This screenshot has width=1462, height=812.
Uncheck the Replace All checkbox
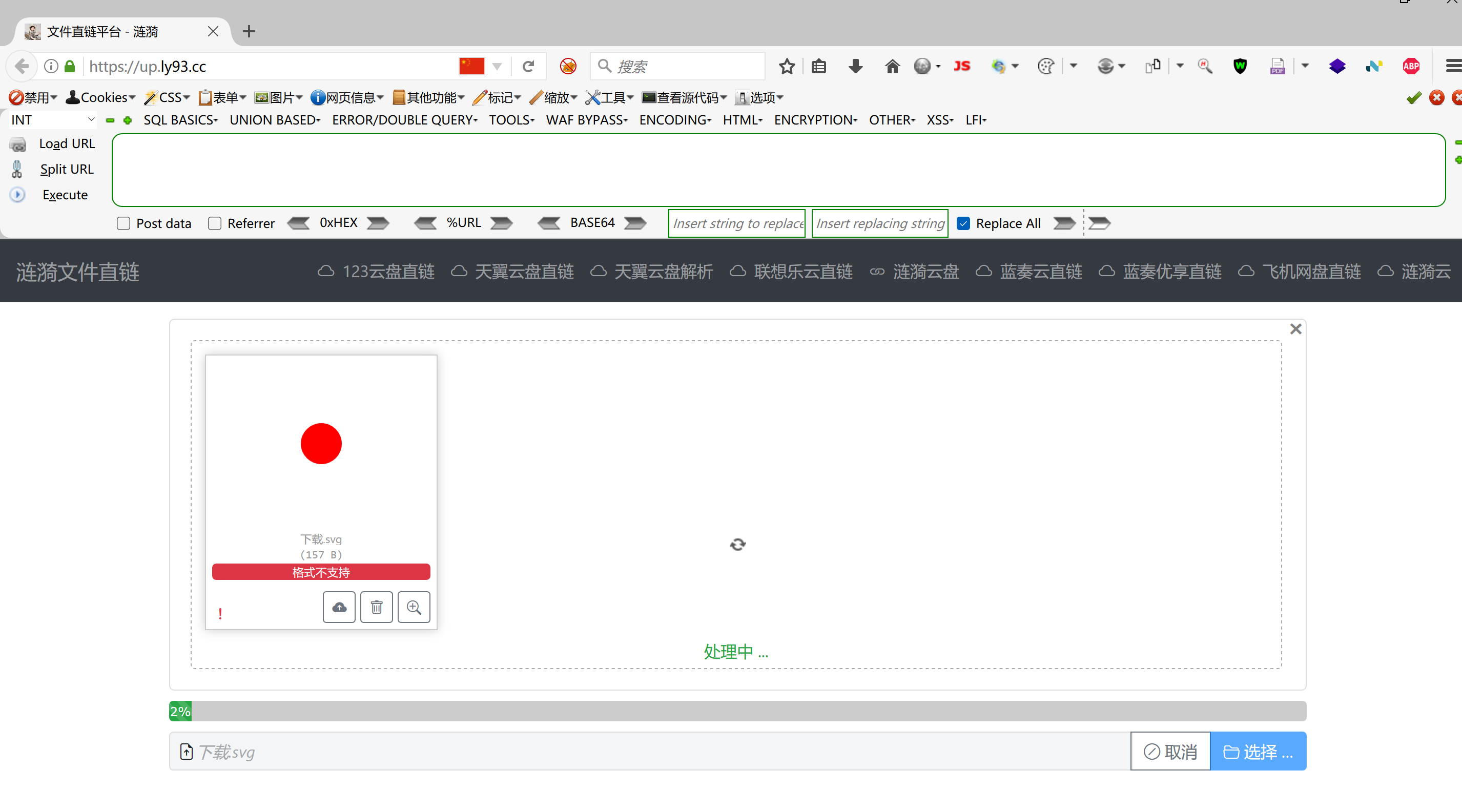[x=963, y=223]
